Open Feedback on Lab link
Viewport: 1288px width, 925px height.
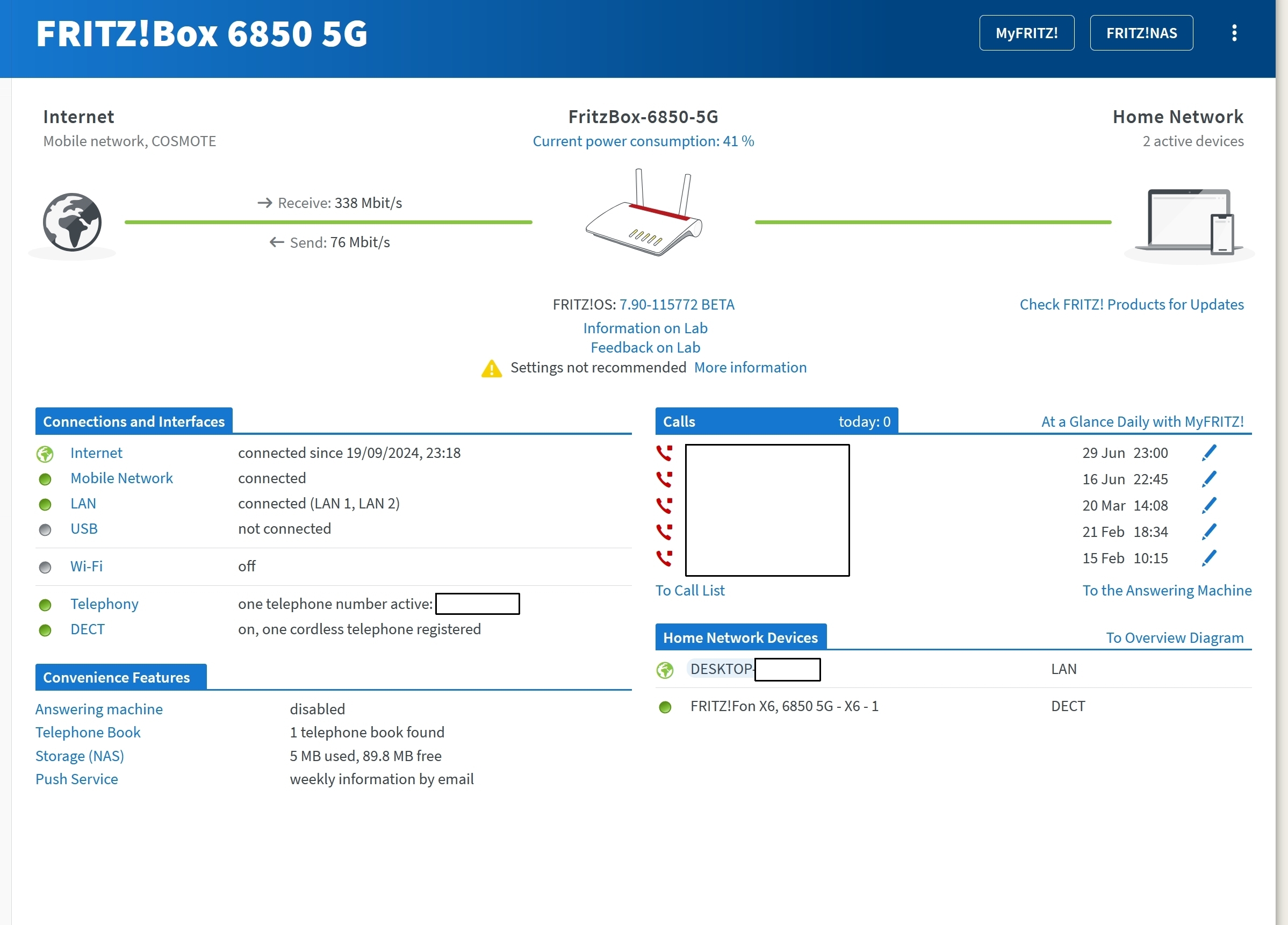(x=645, y=348)
